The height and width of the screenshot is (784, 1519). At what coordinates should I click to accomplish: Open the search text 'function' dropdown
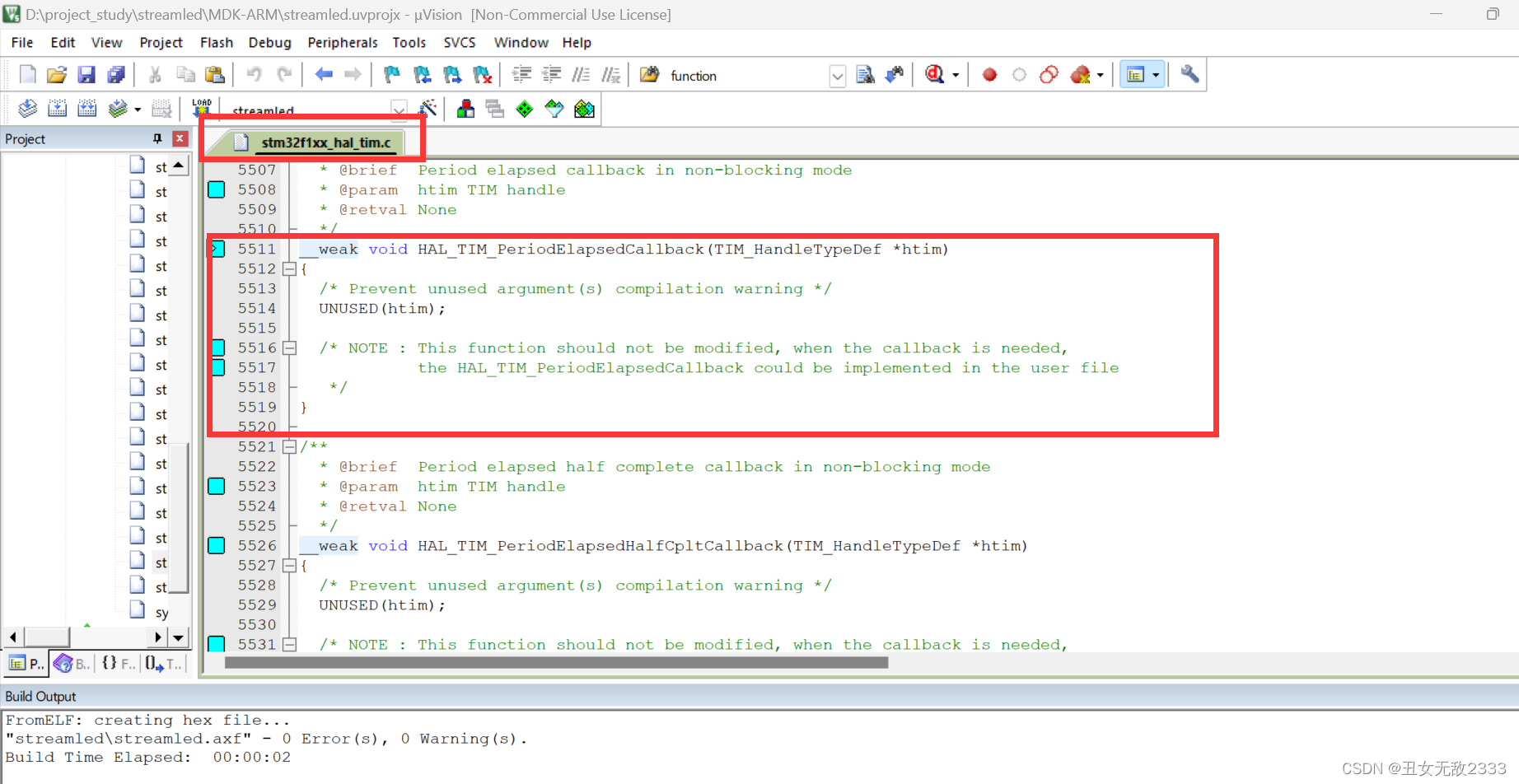[x=837, y=76]
